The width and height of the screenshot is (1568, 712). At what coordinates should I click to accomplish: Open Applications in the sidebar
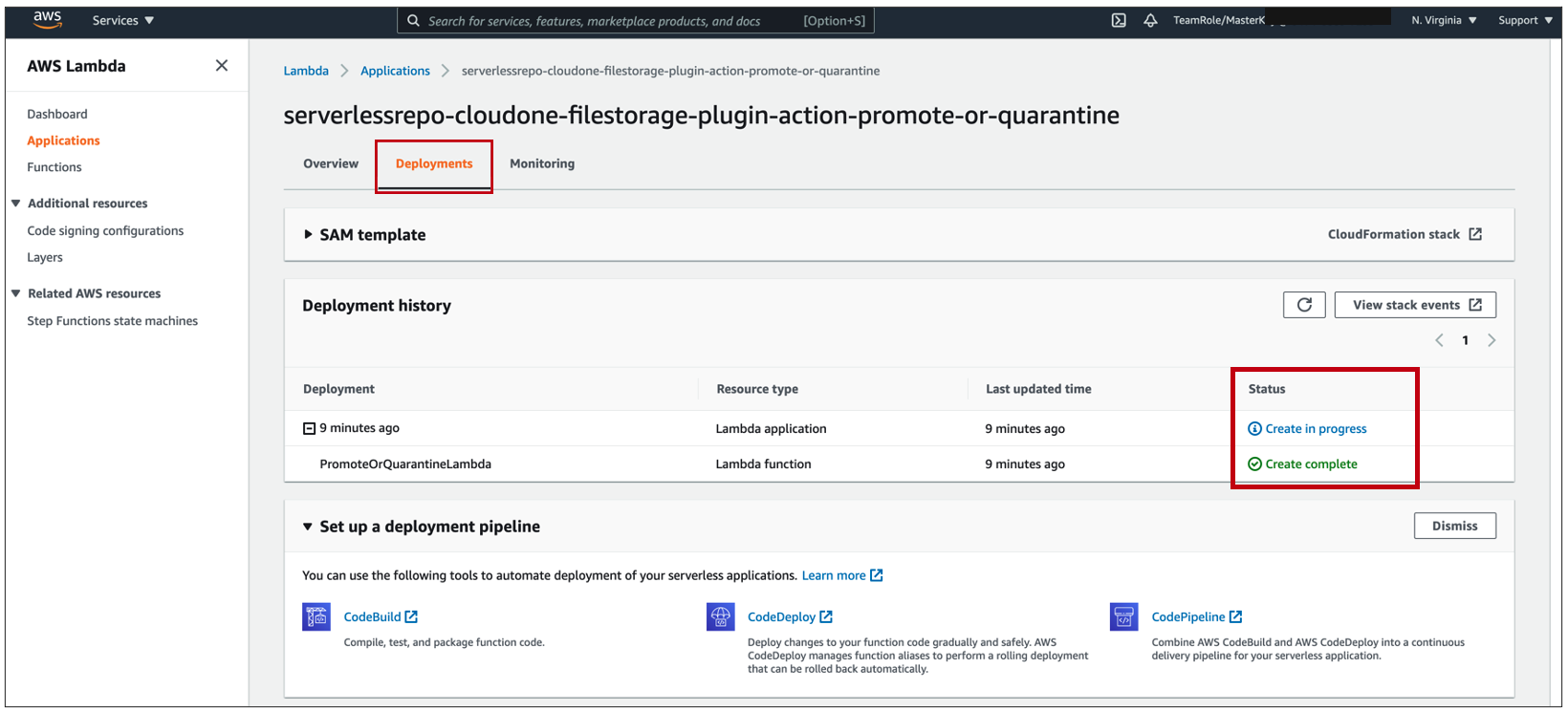pos(63,140)
